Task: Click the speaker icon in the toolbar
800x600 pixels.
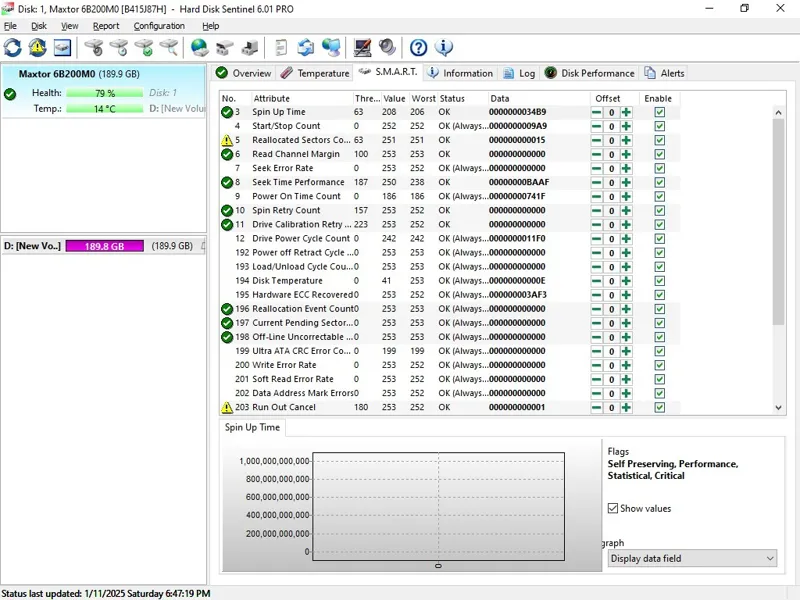Action: pyautogui.click(x=388, y=47)
